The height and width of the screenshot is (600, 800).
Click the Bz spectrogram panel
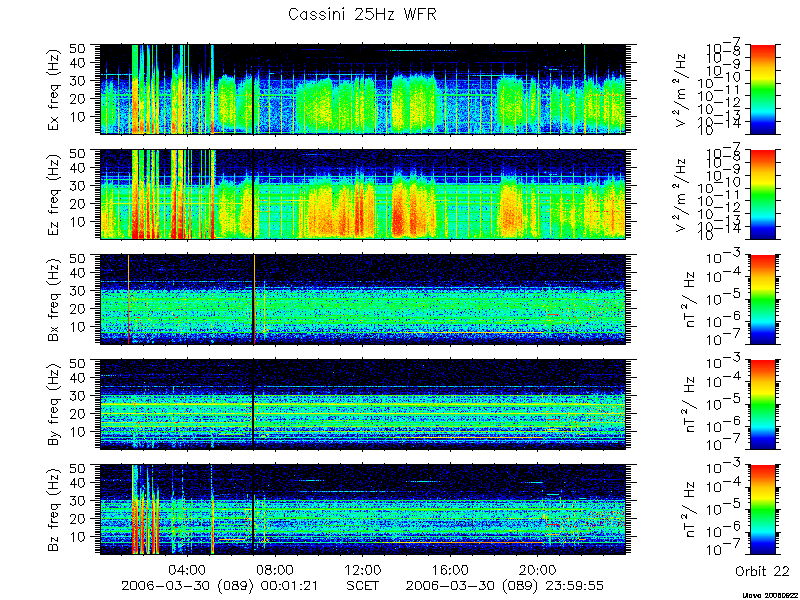pyautogui.click(x=362, y=510)
